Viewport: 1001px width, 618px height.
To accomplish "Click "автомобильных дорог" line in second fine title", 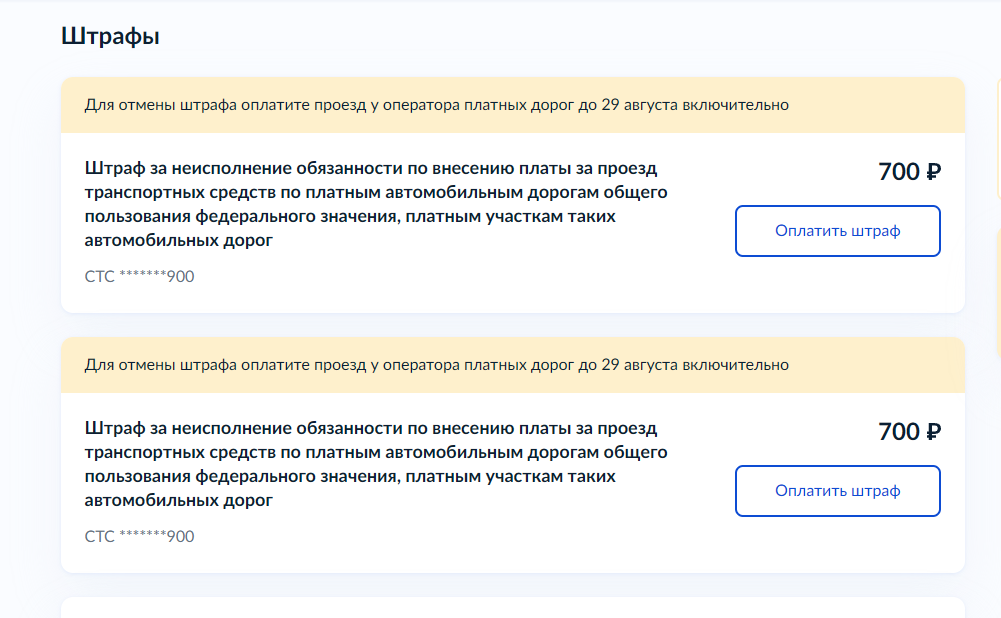I will click(179, 501).
